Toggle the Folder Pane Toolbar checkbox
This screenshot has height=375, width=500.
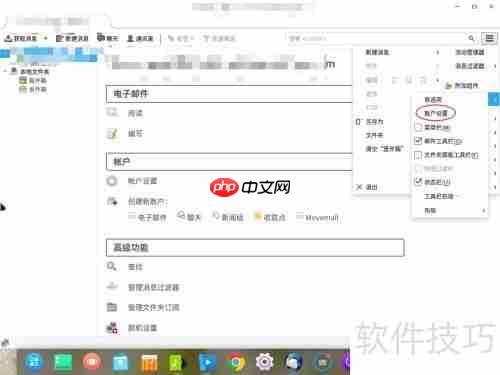pyautogui.click(x=418, y=155)
